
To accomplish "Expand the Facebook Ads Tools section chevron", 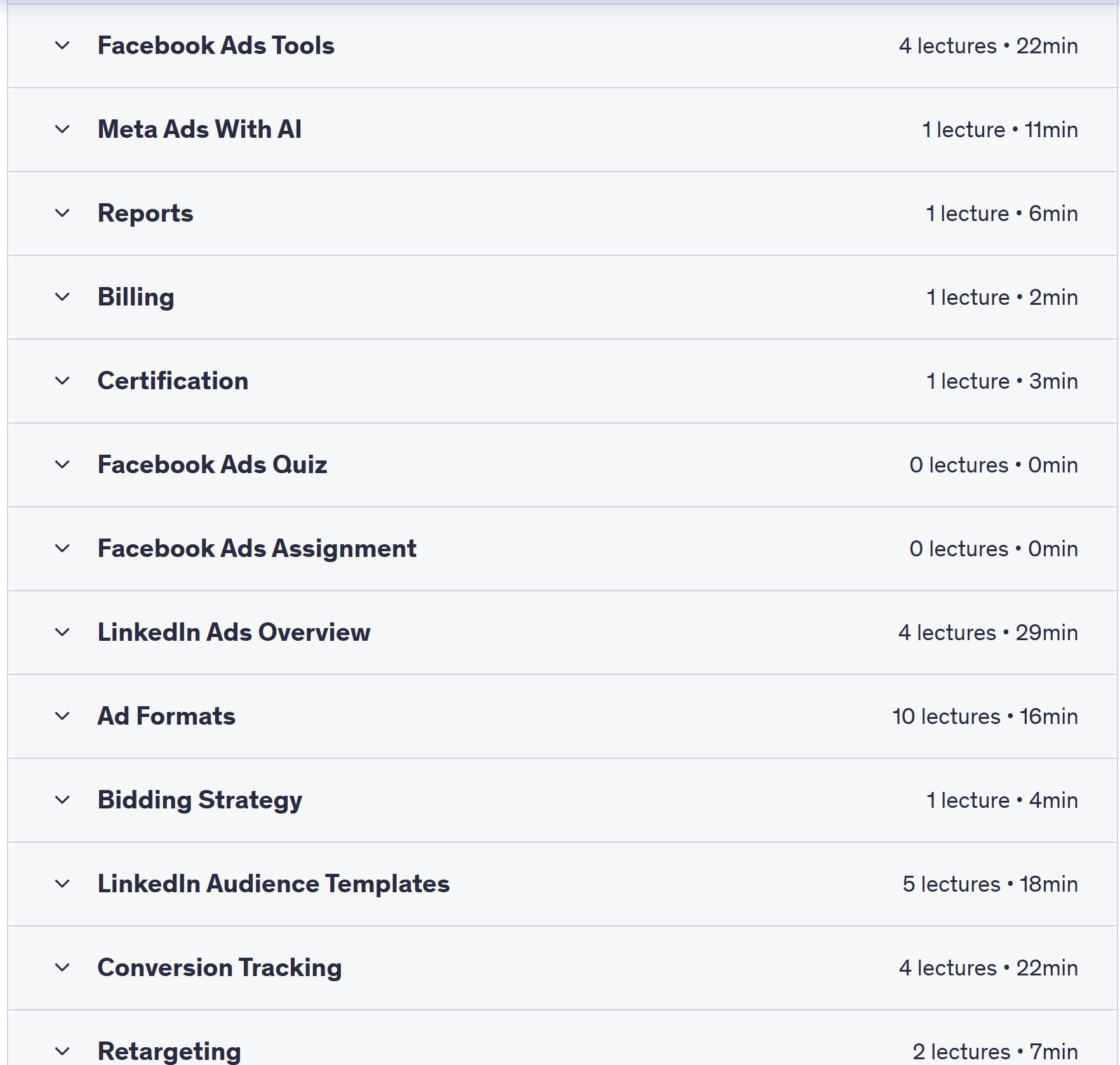I will tap(62, 46).
